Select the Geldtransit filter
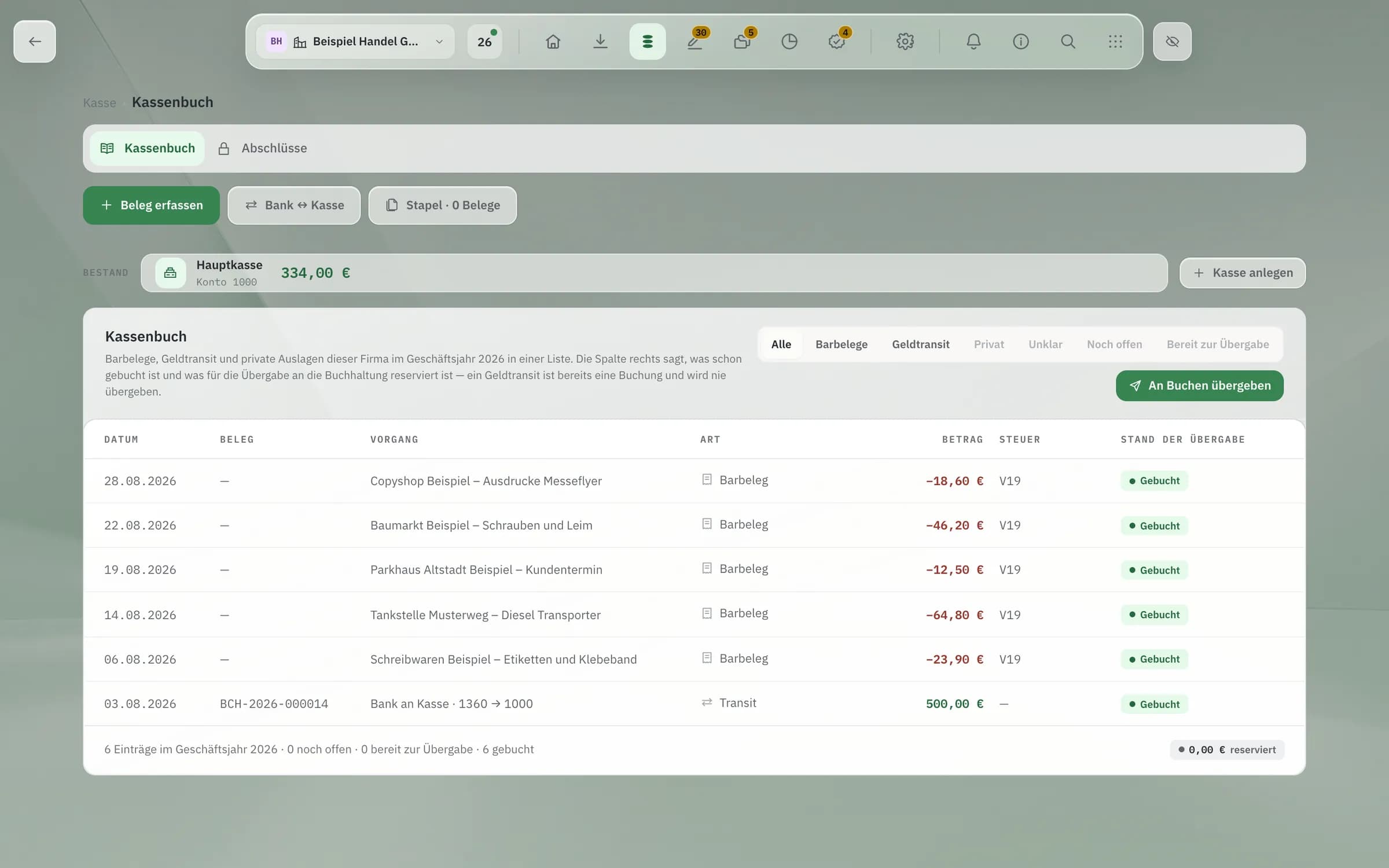 click(x=921, y=344)
